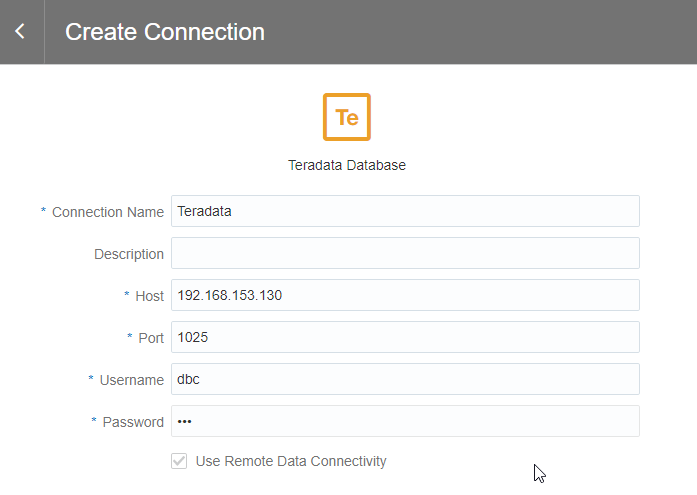Focus the Username field with dbc
The height and width of the screenshot is (495, 697).
coord(405,379)
